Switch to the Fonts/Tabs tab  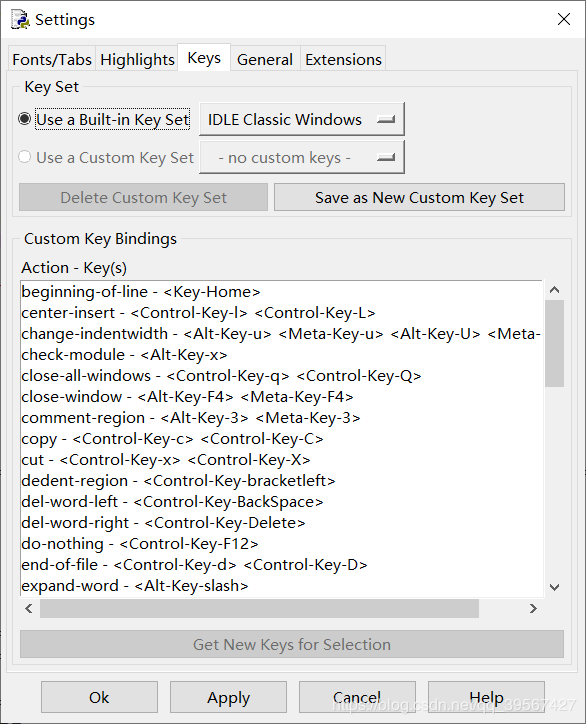tap(52, 59)
